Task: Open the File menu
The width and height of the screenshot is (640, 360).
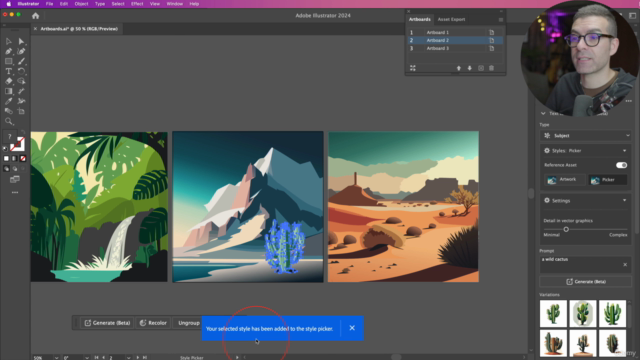Action: point(49,4)
